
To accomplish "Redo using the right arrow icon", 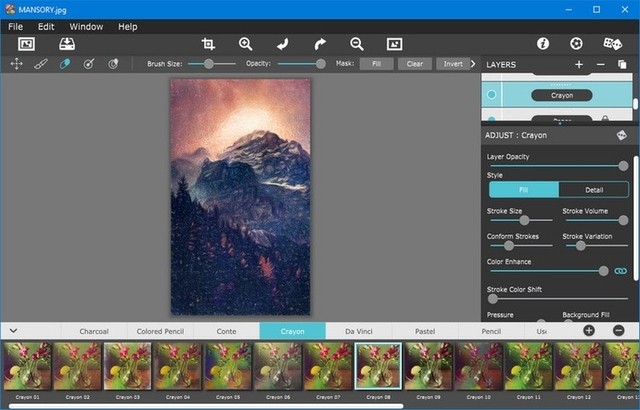I will click(x=320, y=44).
